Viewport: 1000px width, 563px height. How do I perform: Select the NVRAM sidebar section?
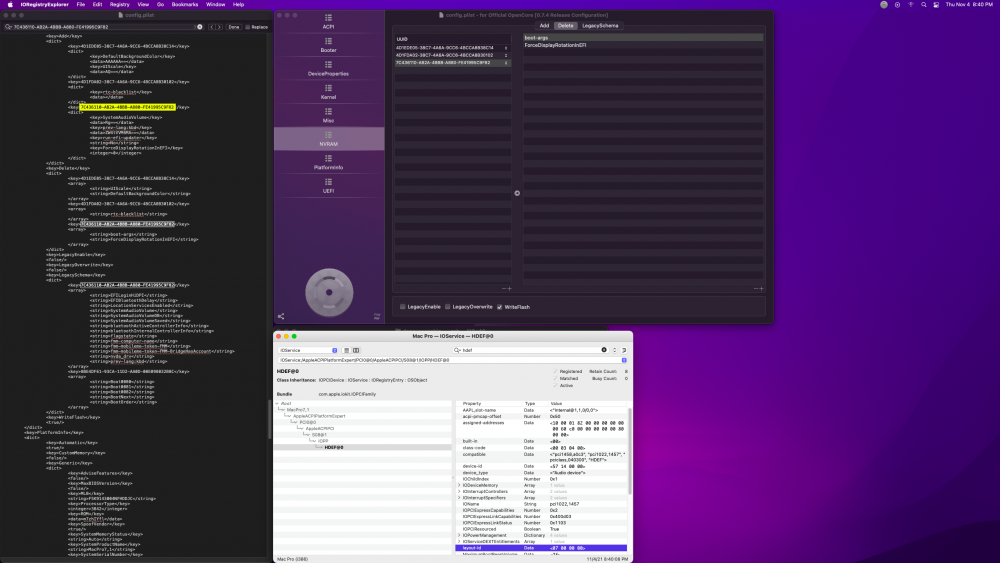click(x=328, y=139)
